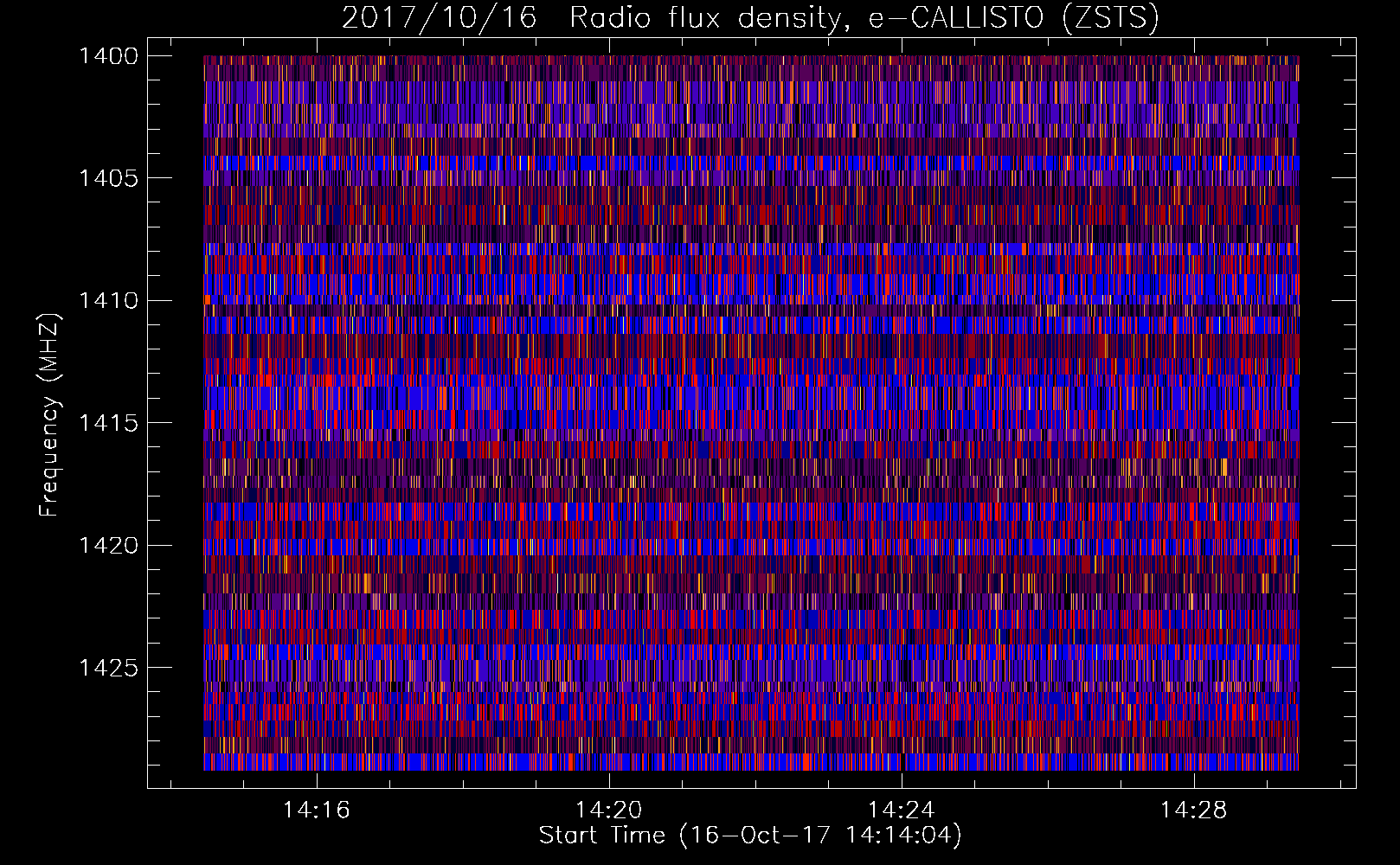This screenshot has height=865, width=1400.
Task: Click the 'Start Time (16-Oct-17 14:14:04)' axis title
Action: (x=750, y=836)
